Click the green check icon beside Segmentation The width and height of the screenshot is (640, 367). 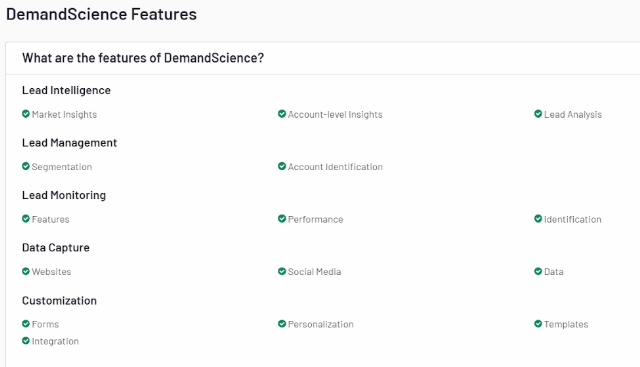click(x=26, y=166)
